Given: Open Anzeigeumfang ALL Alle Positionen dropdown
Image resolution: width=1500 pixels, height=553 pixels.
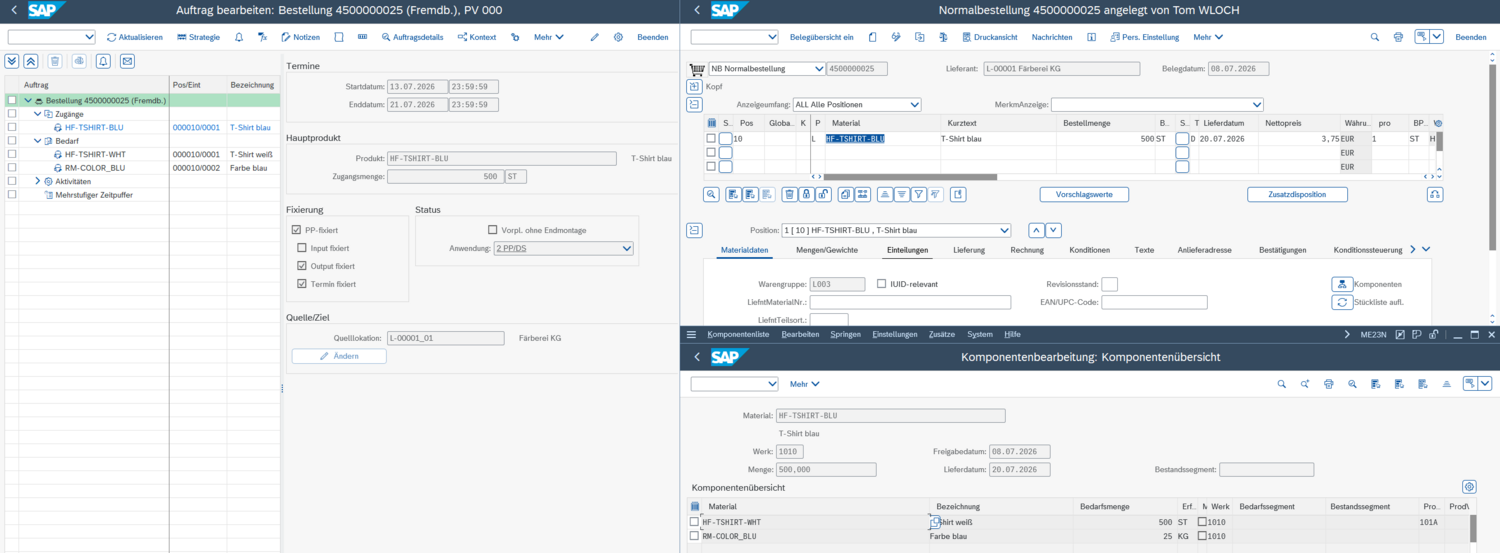Looking at the screenshot, I should pyautogui.click(x=857, y=104).
